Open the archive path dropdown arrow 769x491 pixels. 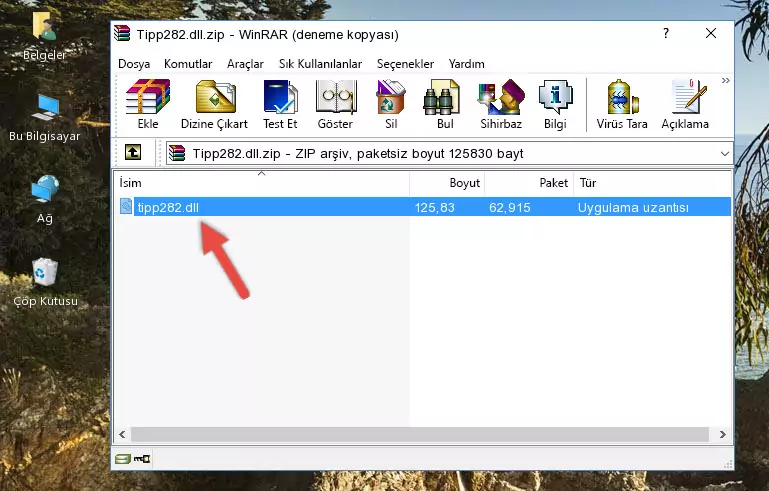tap(725, 154)
